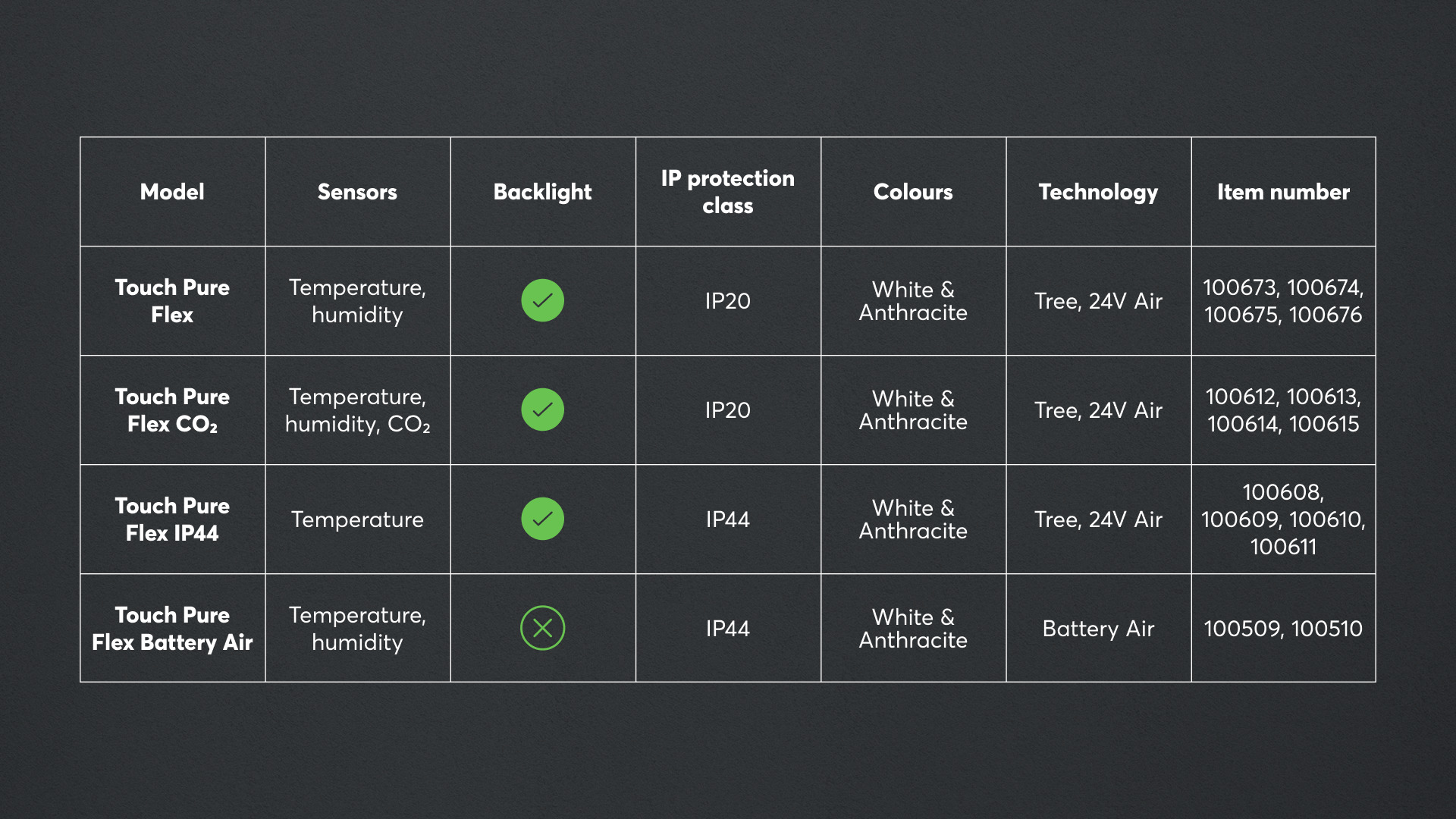Click item numbers starting with 100608
Viewport: 1456px width, 819px height.
pos(1283,519)
